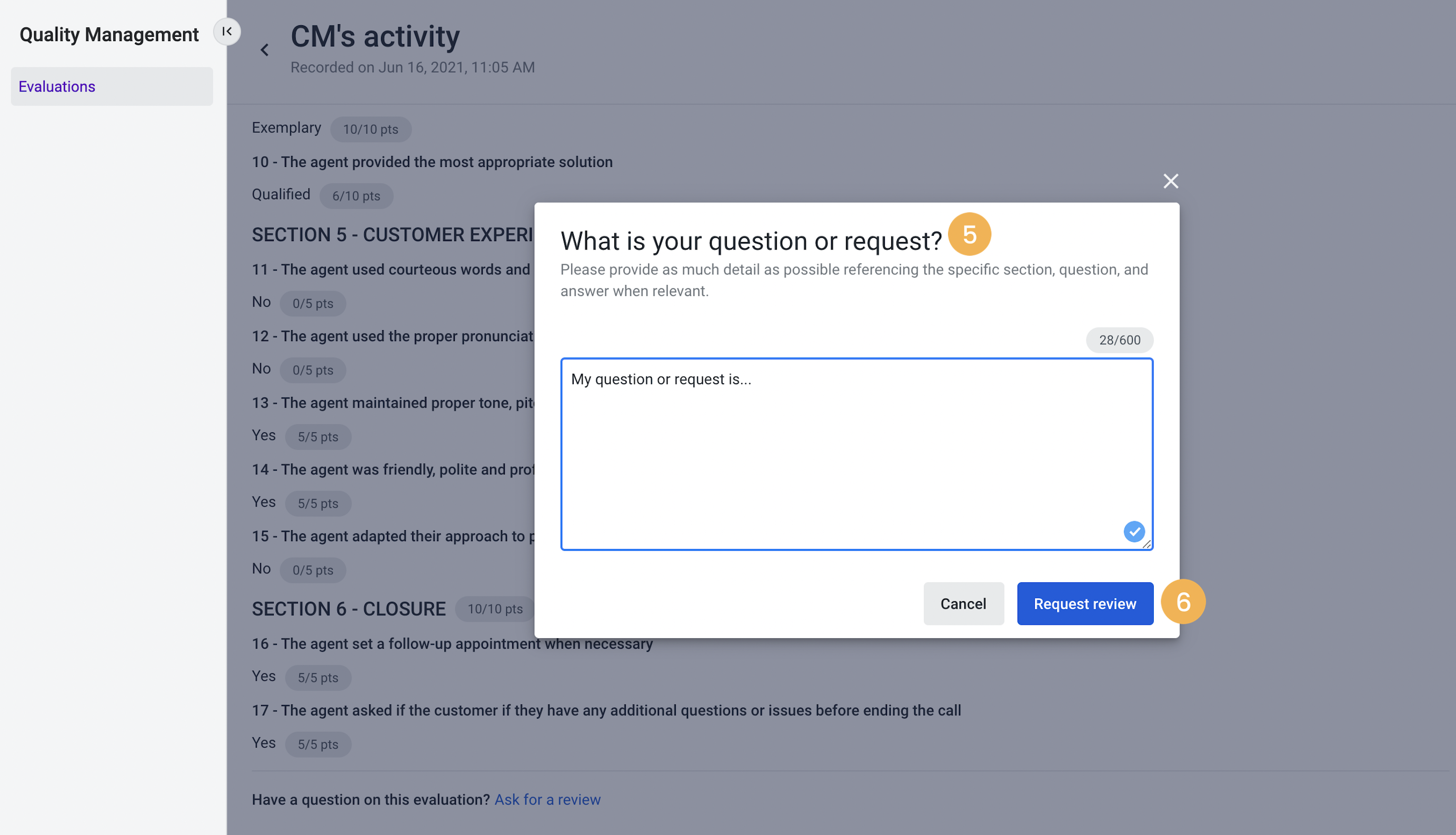The image size is (1456, 835).
Task: Click the Qualified 6/10 pts badge
Action: [x=356, y=195]
